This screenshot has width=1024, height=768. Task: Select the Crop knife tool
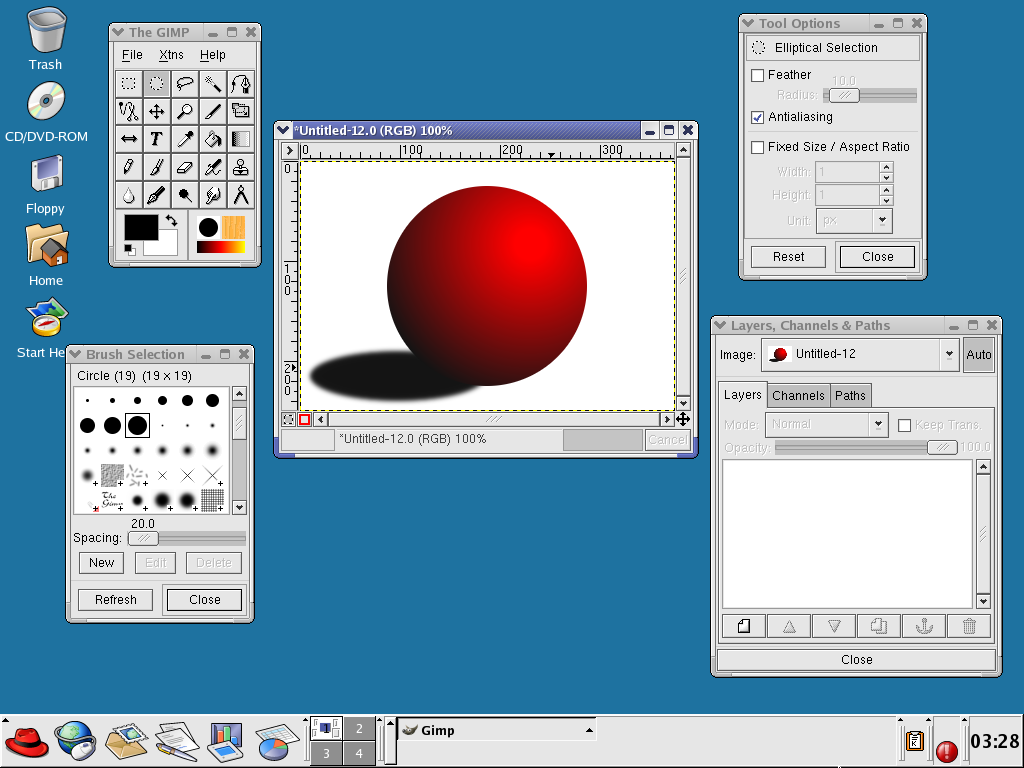pyautogui.click(x=213, y=112)
